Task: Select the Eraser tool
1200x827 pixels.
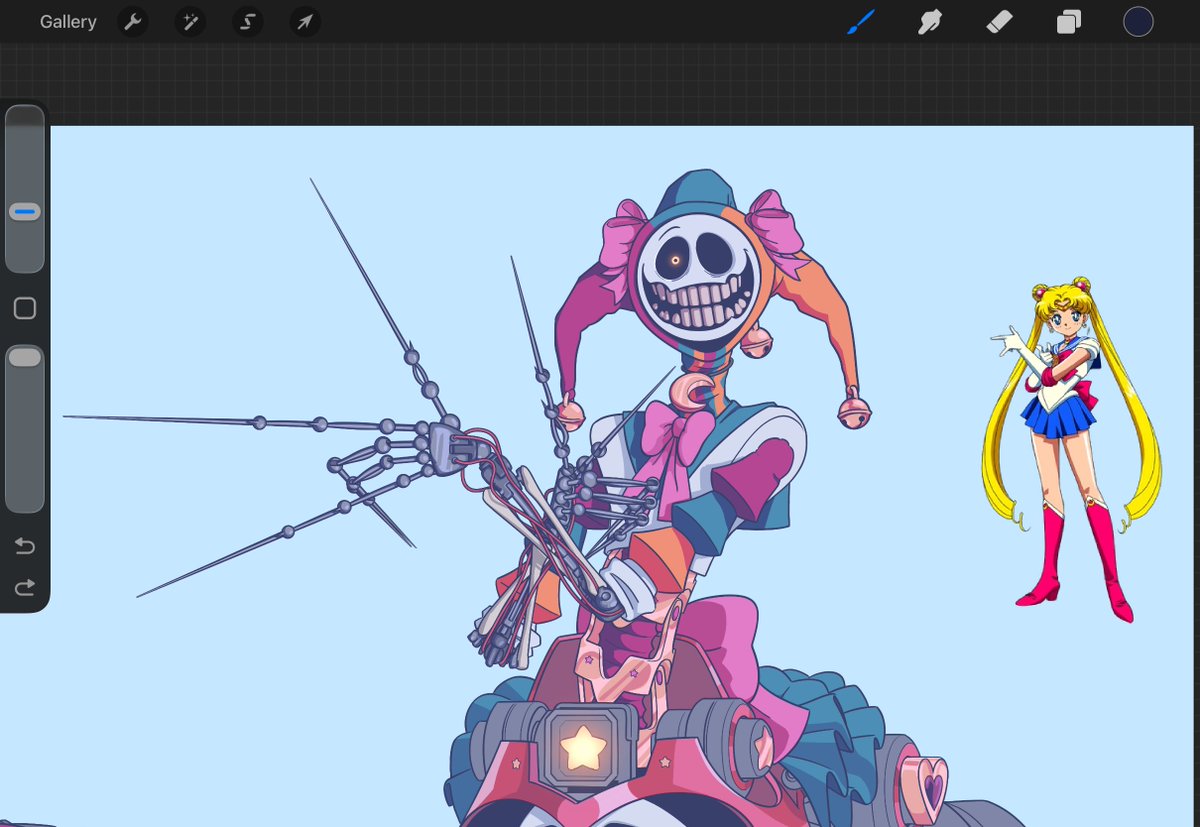Action: 1000,21
